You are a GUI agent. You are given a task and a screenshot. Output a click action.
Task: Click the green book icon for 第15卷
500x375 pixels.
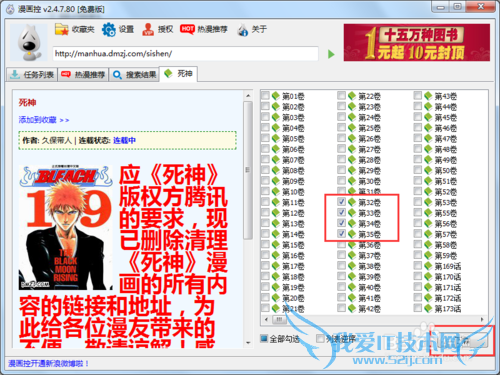276,245
